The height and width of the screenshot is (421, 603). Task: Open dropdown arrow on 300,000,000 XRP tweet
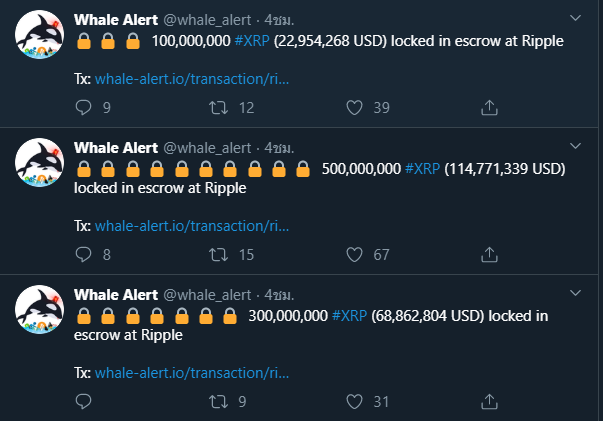coord(575,293)
